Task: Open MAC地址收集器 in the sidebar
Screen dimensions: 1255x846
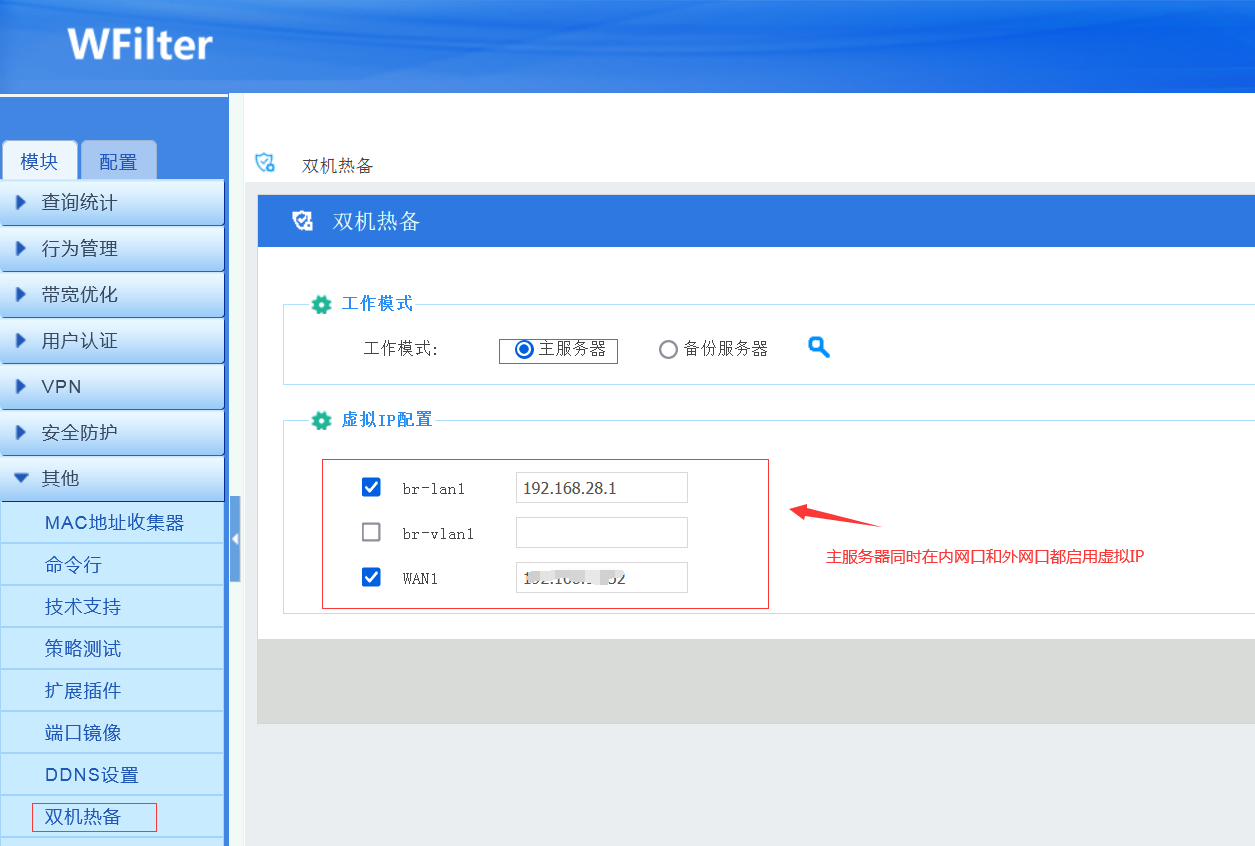Action: pyautogui.click(x=114, y=523)
